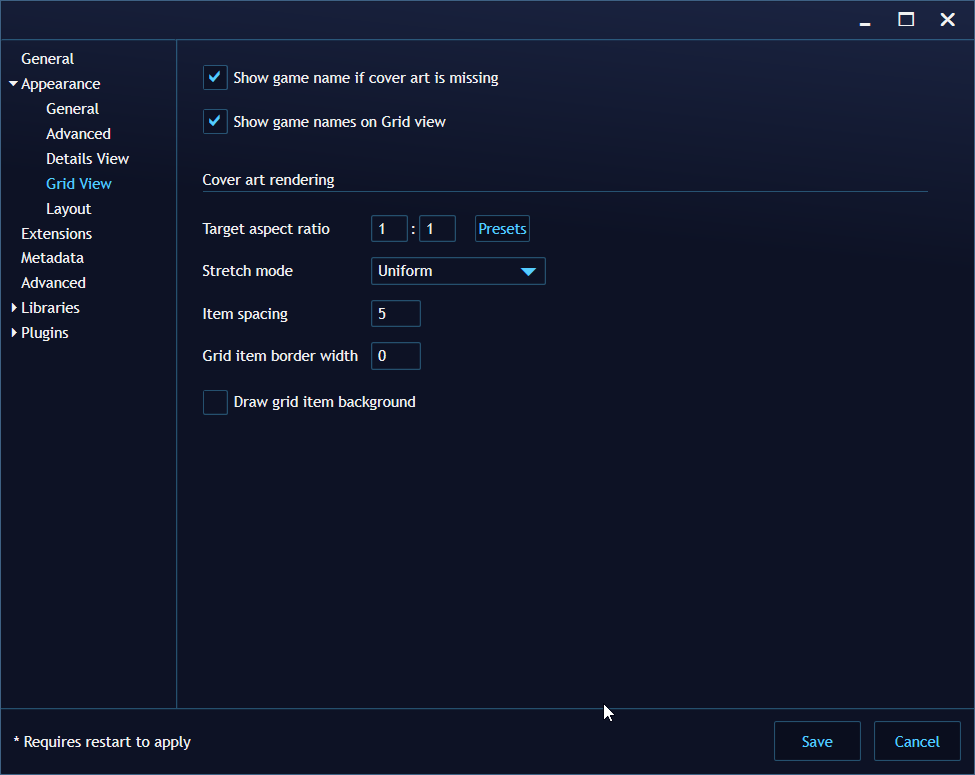Select the first aspect ratio value field
This screenshot has width=975, height=775.
[389, 228]
